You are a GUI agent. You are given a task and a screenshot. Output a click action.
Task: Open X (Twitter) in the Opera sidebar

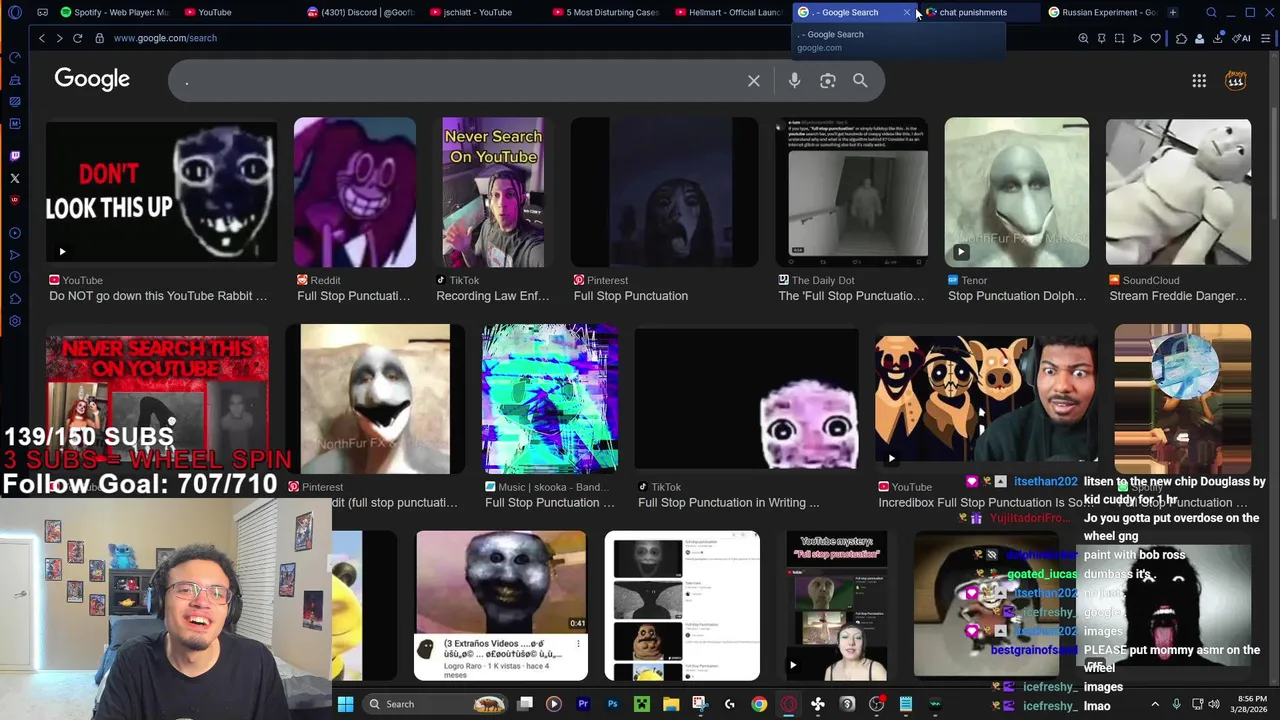(14, 178)
